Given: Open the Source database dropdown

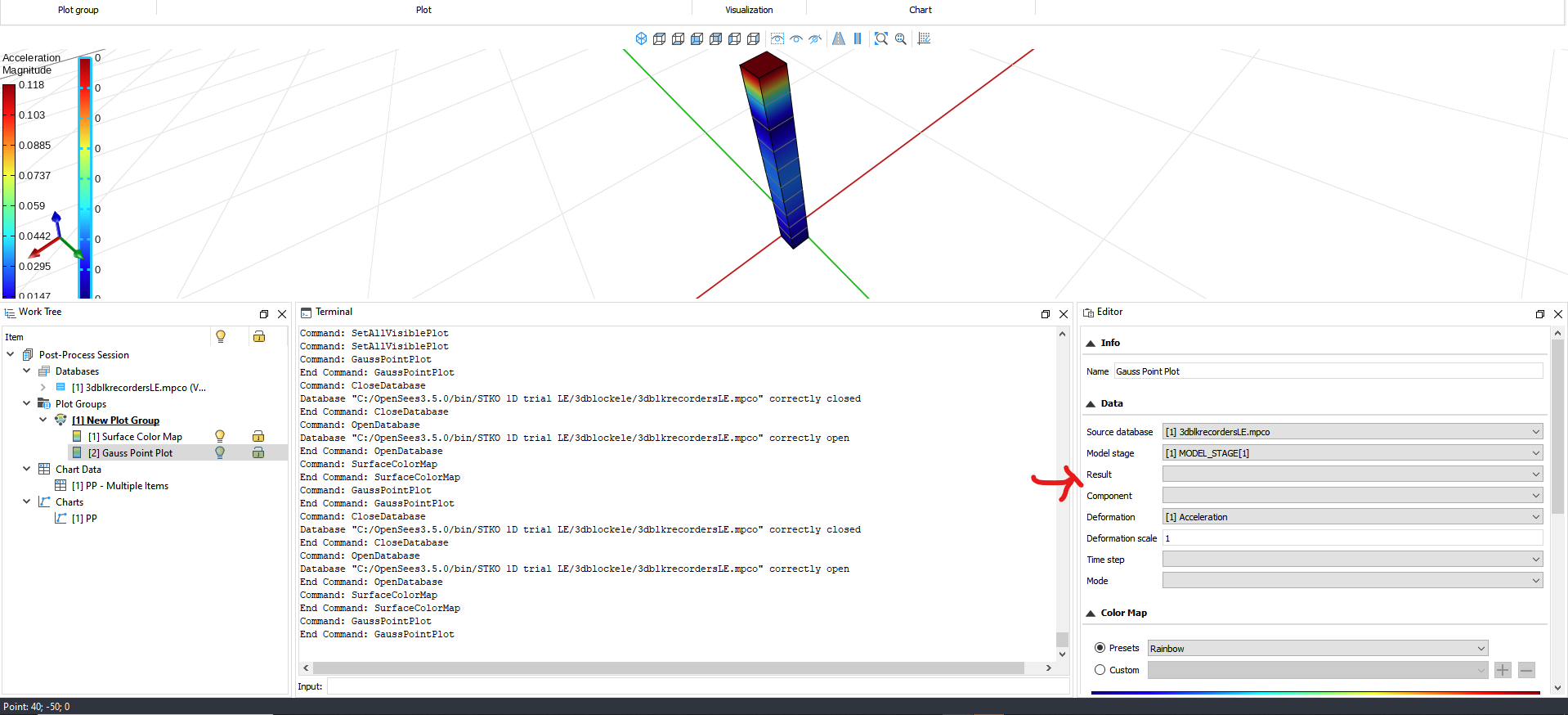Looking at the screenshot, I should coord(1352,432).
